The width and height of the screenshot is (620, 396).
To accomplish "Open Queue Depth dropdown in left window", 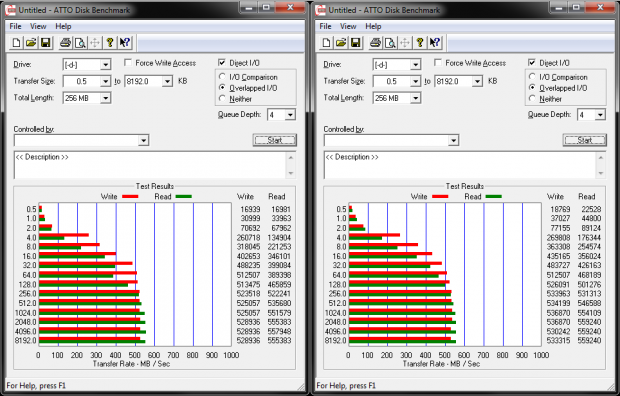I will pos(290,115).
